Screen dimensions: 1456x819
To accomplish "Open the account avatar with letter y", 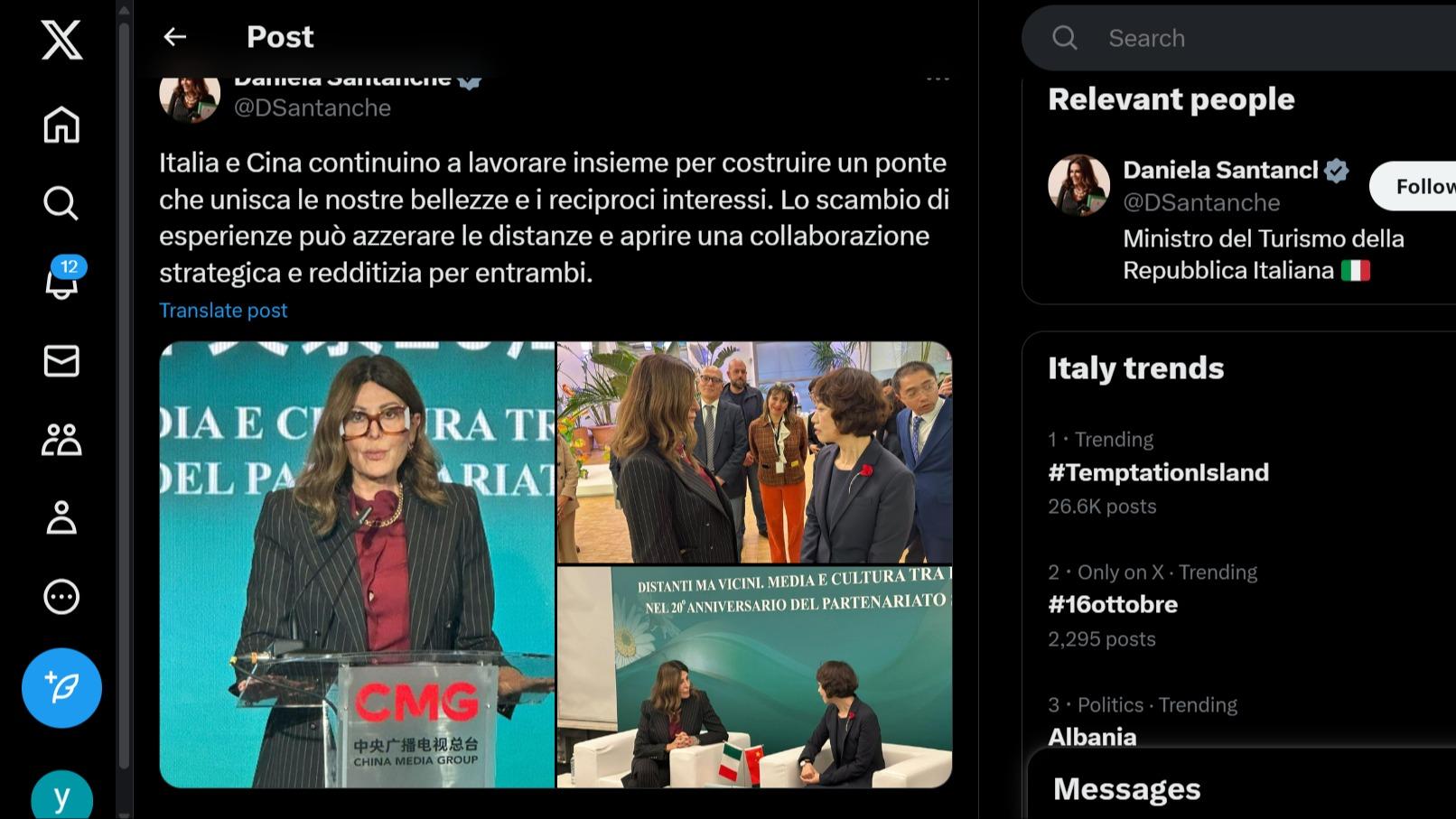I will tap(61, 796).
